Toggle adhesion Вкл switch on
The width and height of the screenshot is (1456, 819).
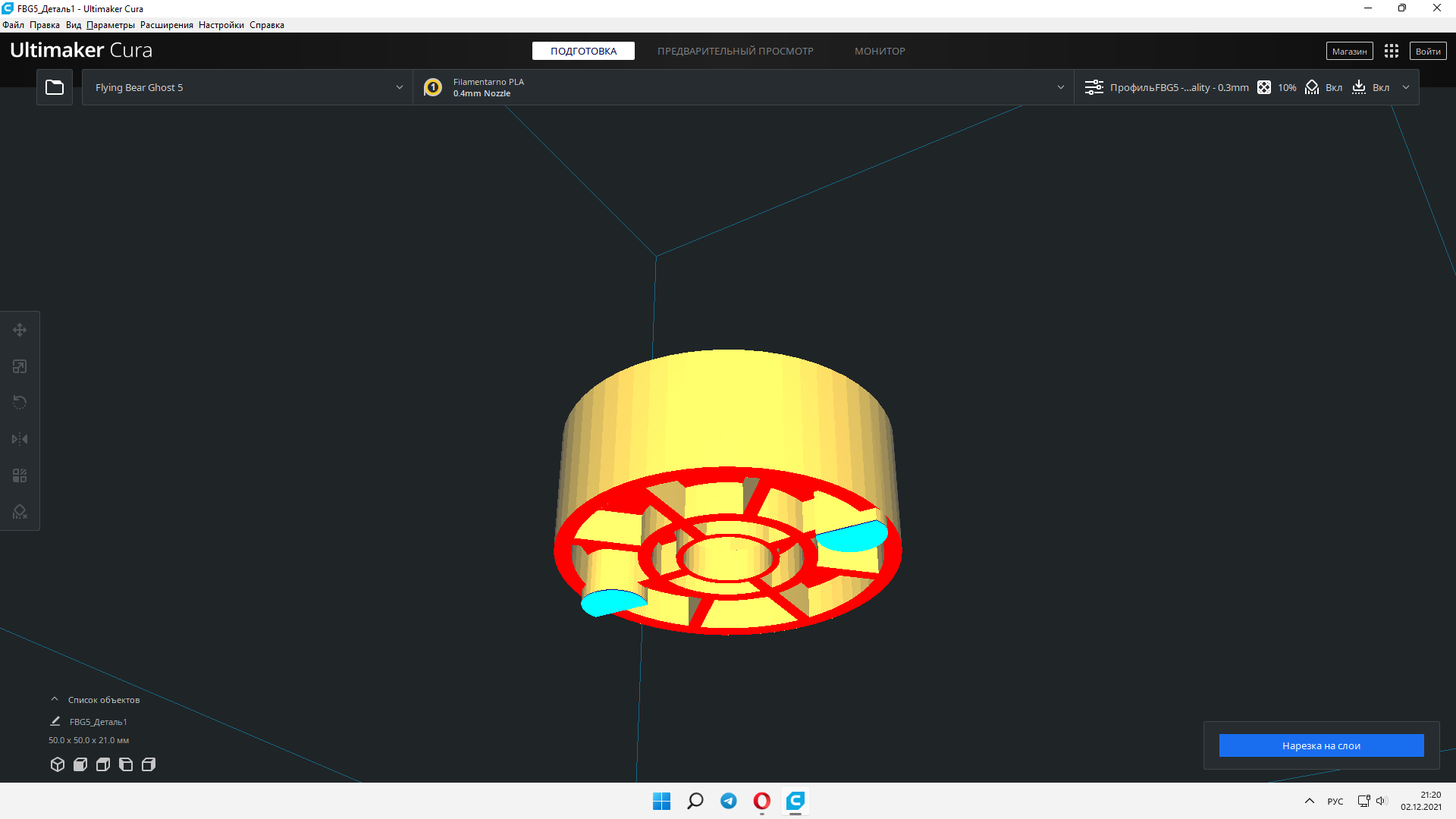1382,87
